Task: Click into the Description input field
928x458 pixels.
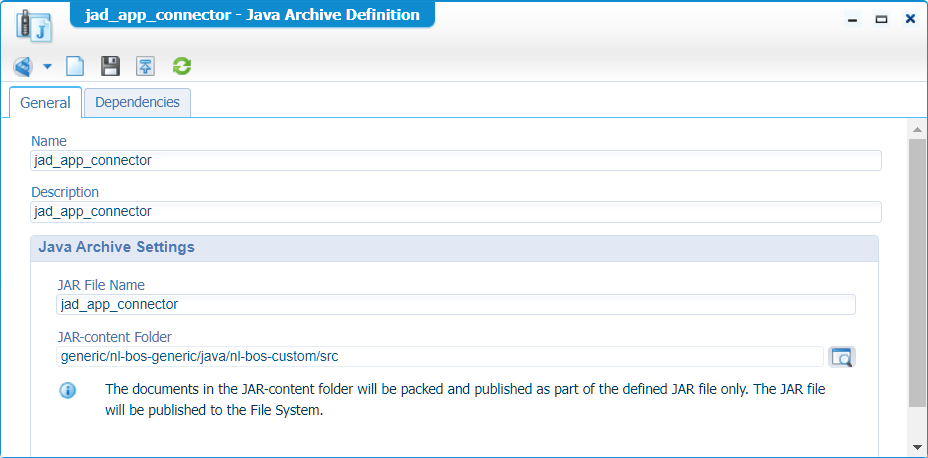Action: coord(456,211)
